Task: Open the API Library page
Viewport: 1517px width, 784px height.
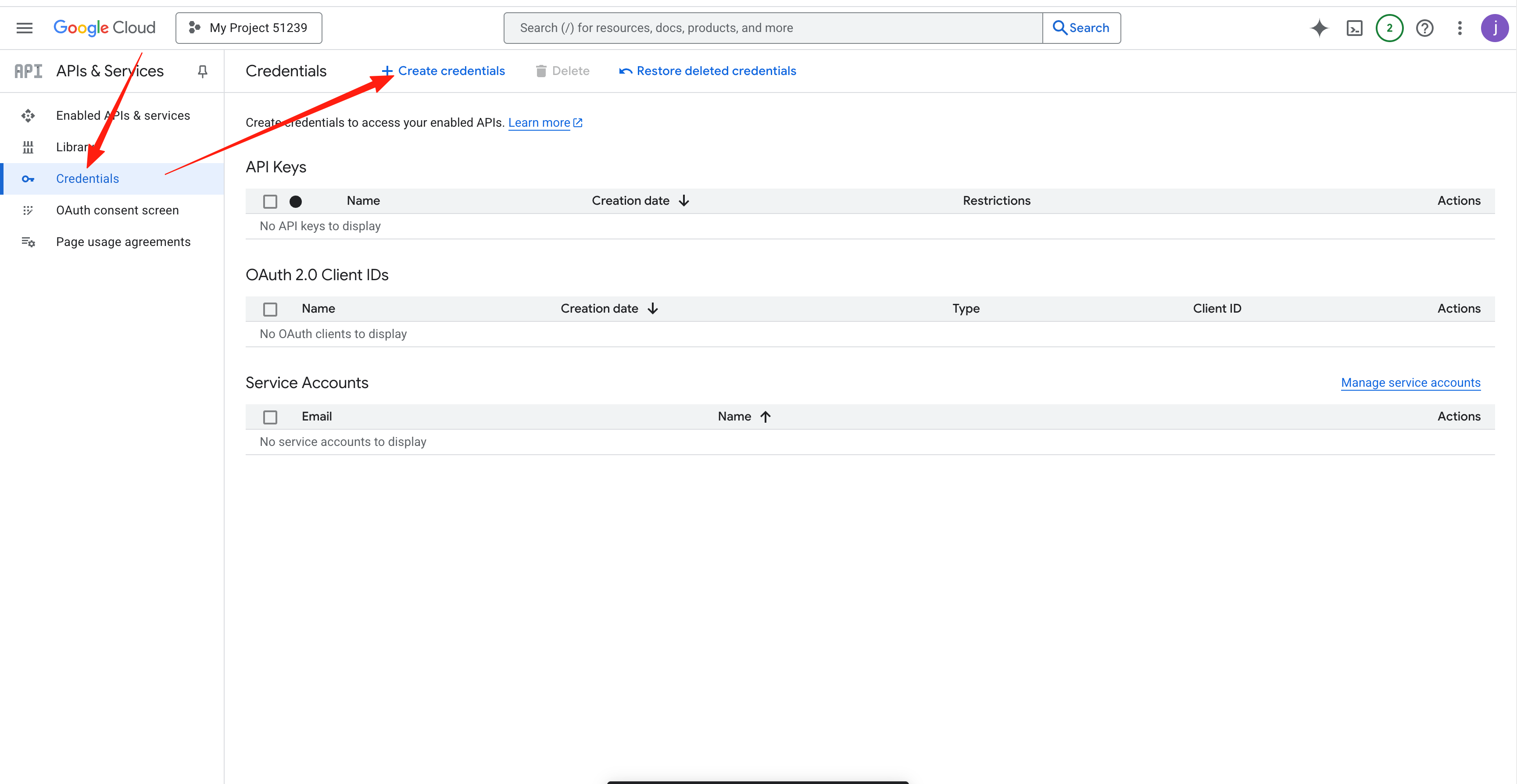Action: pos(74,147)
